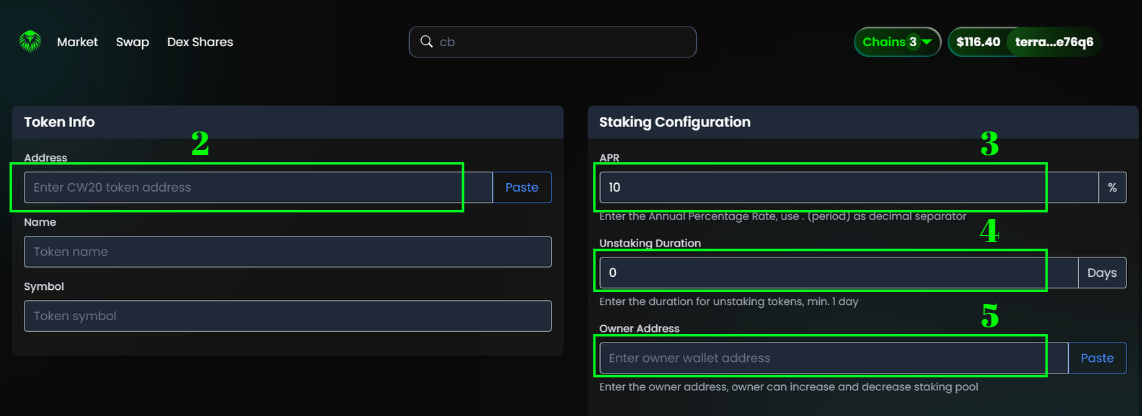This screenshot has height=416, width=1142.
Task: Expand the Chains dropdown arrow
Action: (926, 42)
